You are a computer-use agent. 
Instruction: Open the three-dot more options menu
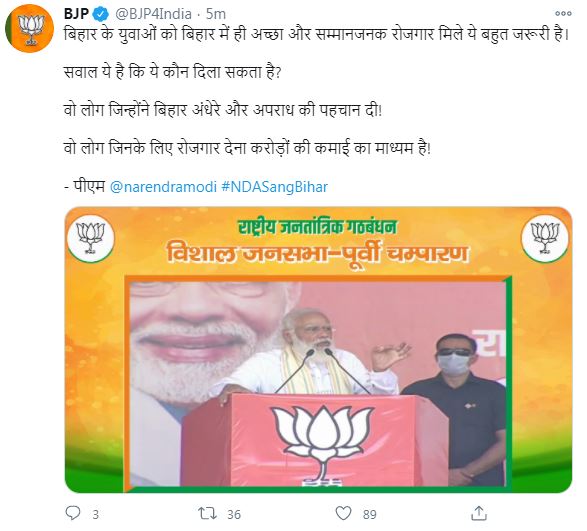(x=563, y=13)
